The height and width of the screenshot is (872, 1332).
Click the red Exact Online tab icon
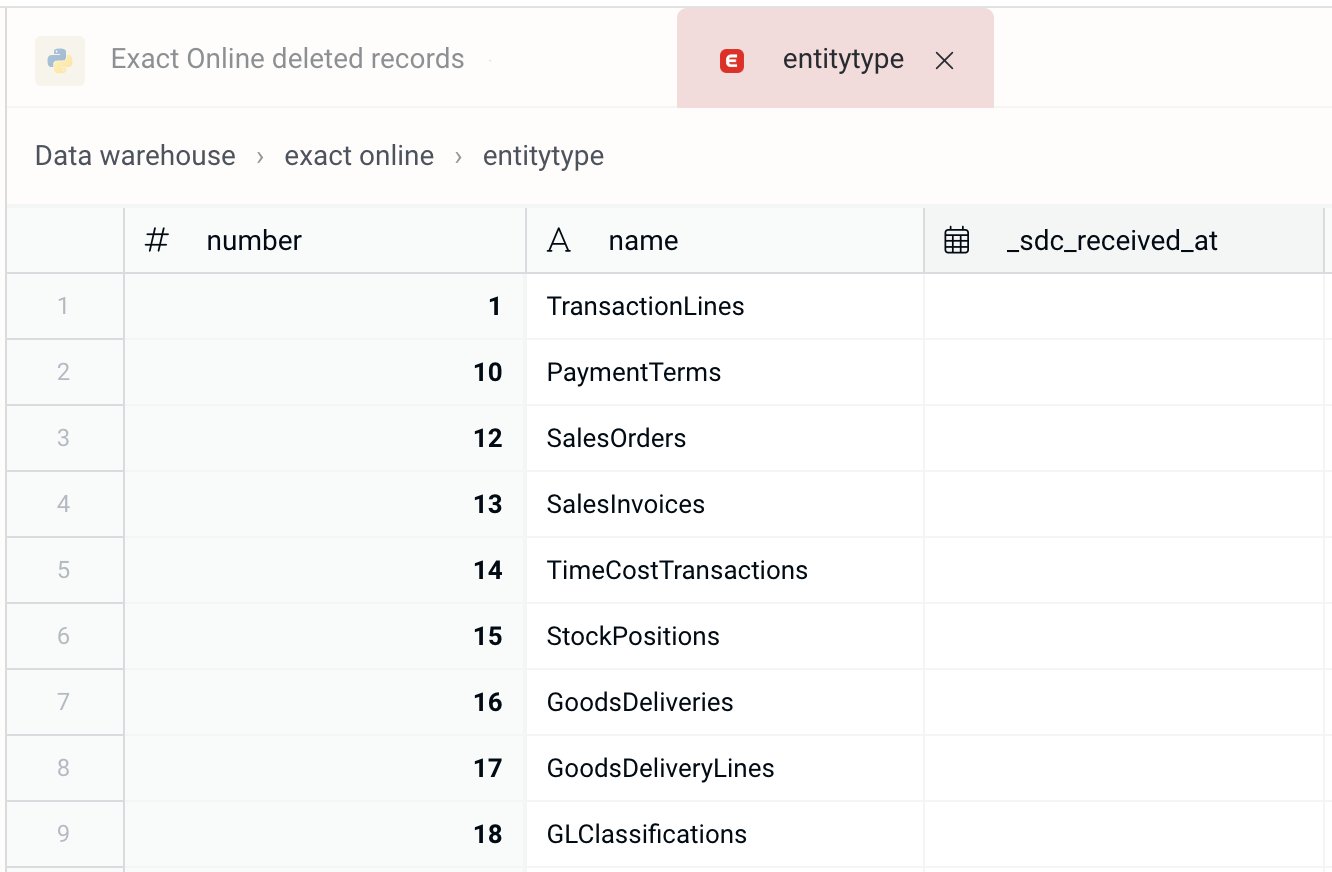coord(732,61)
